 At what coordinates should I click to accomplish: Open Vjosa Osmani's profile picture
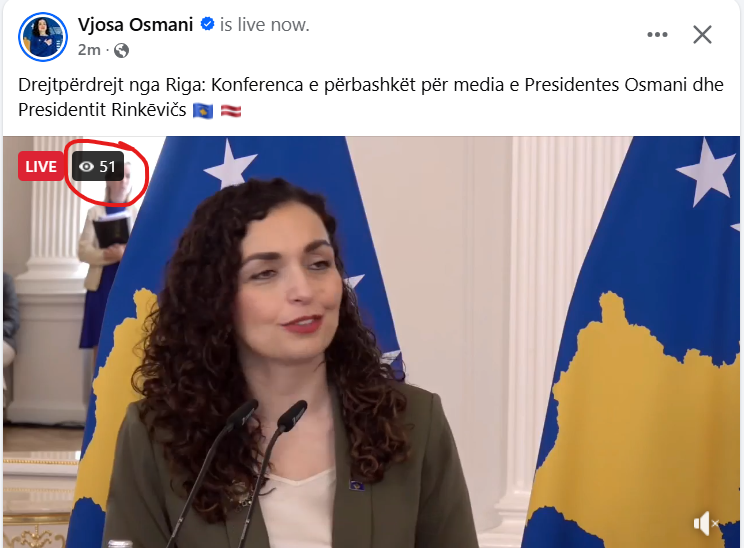[43, 37]
